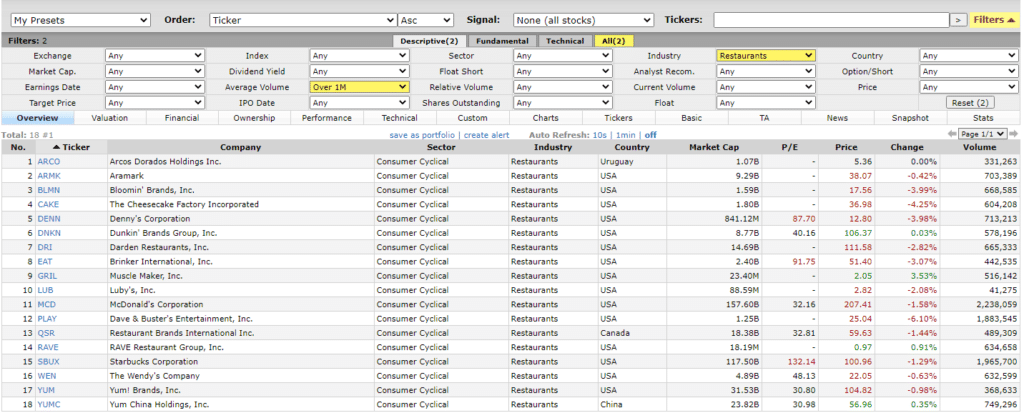Open the IPO Date dropdown
This screenshot has width=1024, height=413.
pyautogui.click(x=359, y=103)
